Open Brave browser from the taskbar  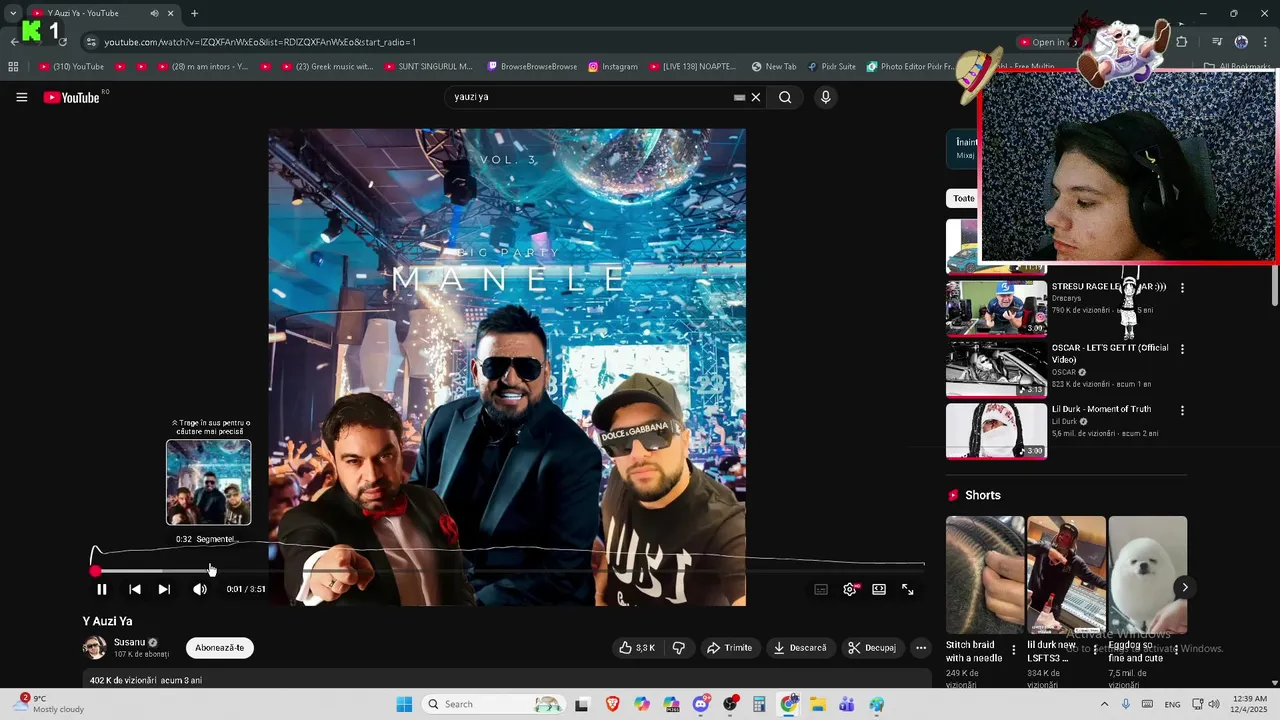(612, 704)
